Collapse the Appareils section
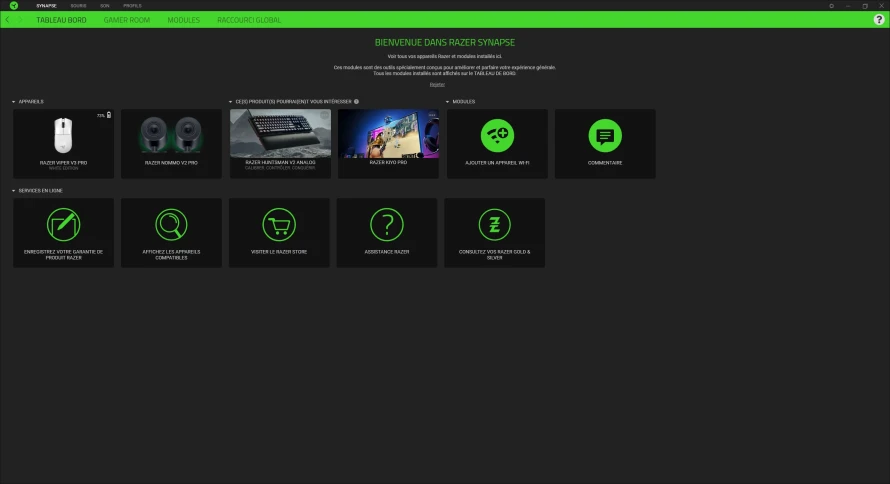This screenshot has height=484, width=890. pos(14,102)
